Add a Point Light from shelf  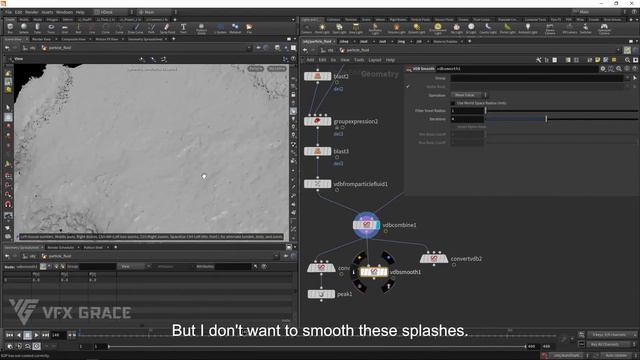(x=322, y=29)
